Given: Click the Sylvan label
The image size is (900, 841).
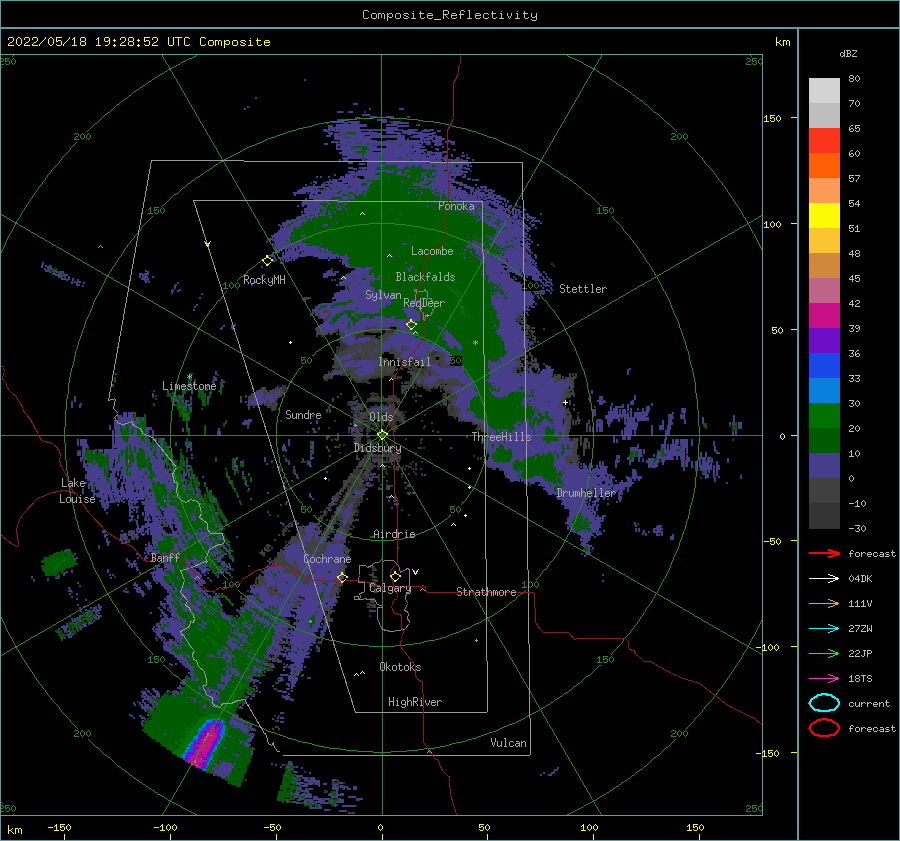Looking at the screenshot, I should coord(383,295).
